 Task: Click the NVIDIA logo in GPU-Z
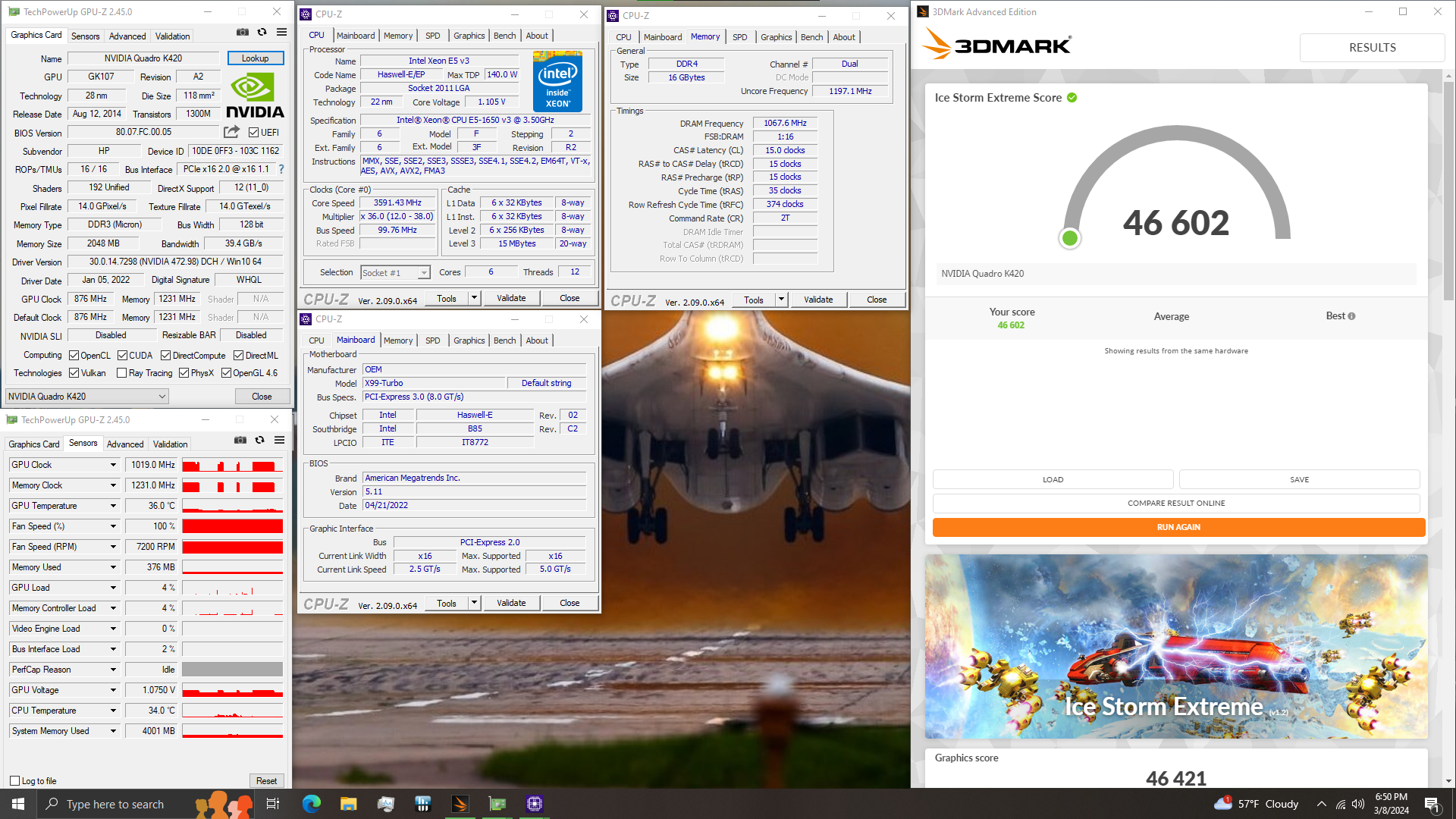point(255,96)
